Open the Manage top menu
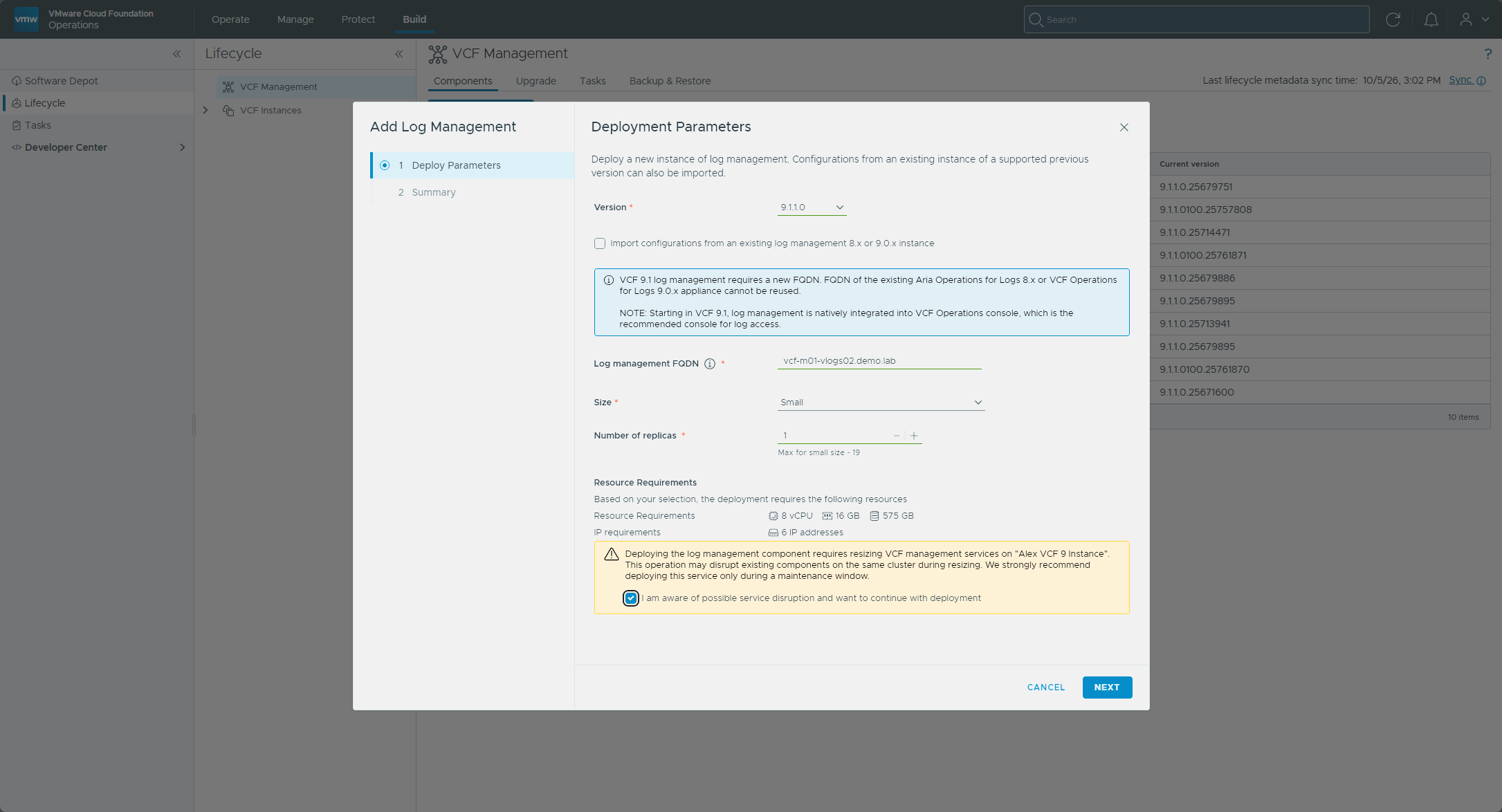 [295, 19]
